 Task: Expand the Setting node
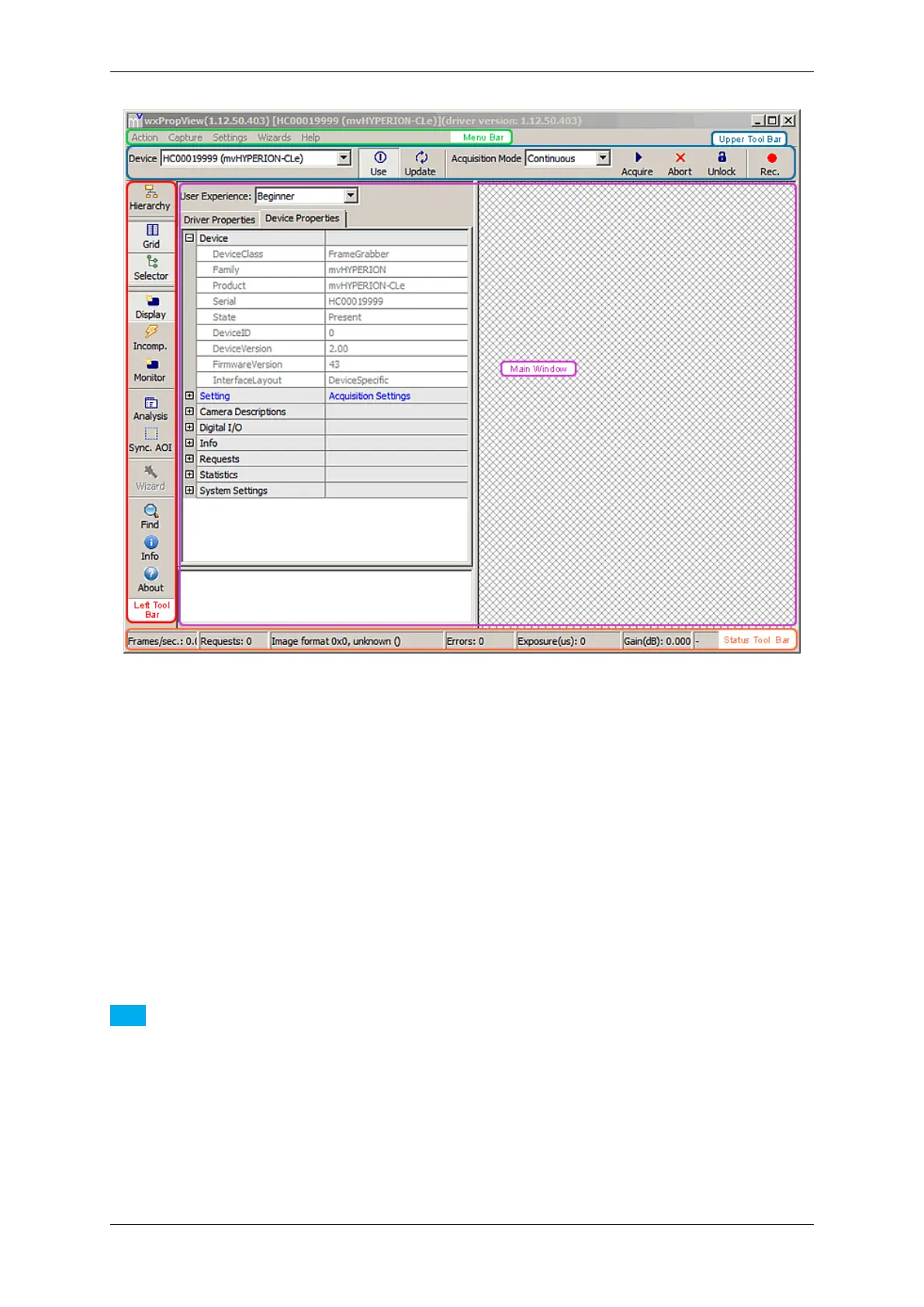pos(189,396)
